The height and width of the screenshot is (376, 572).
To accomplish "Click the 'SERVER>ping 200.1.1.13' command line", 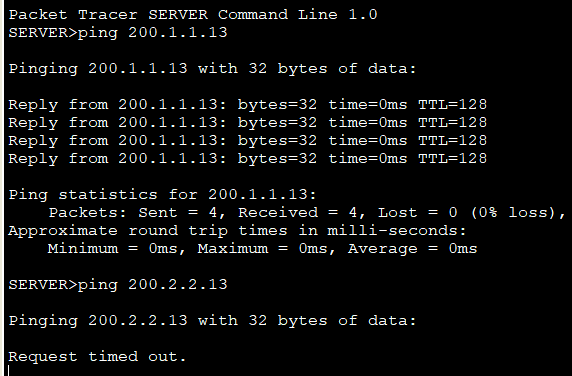I will coord(118,33).
